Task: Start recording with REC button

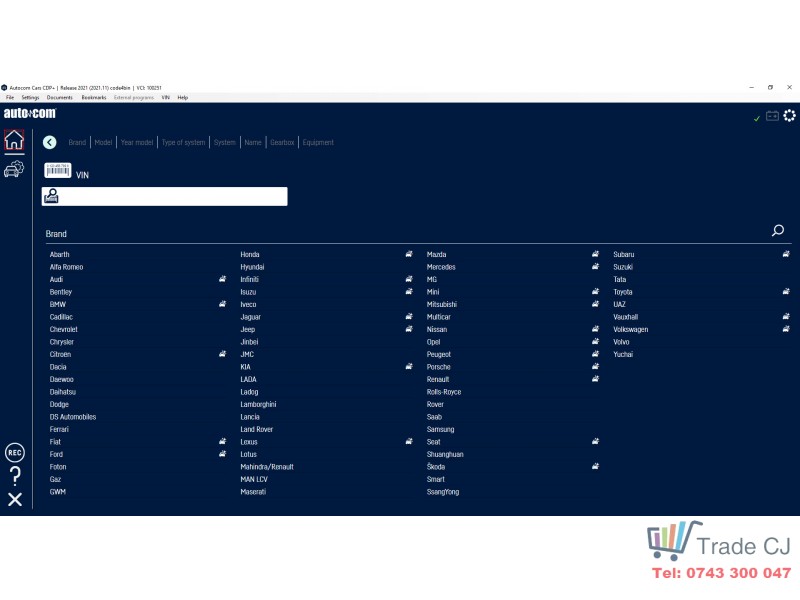Action: [x=15, y=453]
